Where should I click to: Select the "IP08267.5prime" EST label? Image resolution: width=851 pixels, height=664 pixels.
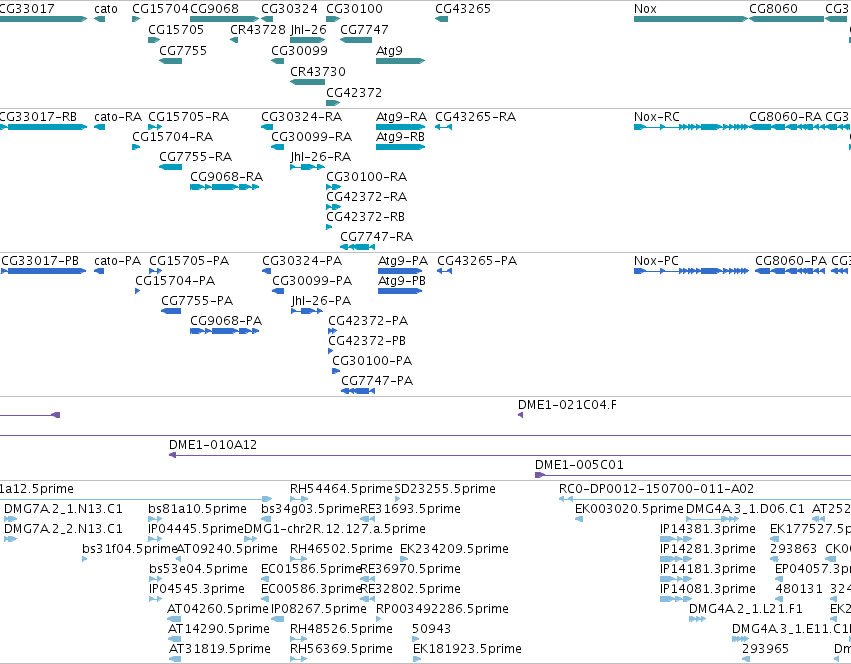point(319,609)
